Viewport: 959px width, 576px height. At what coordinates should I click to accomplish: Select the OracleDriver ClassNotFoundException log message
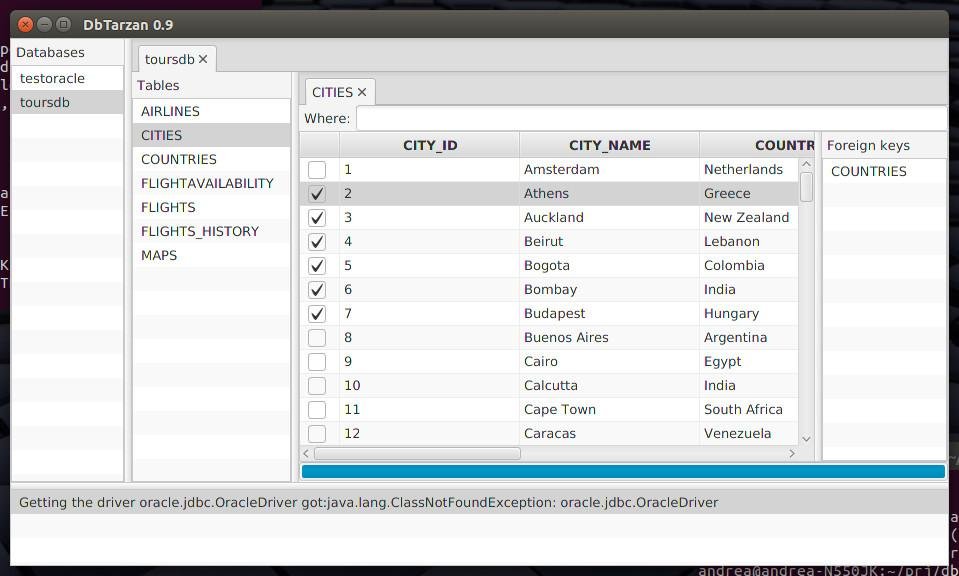pos(480,503)
